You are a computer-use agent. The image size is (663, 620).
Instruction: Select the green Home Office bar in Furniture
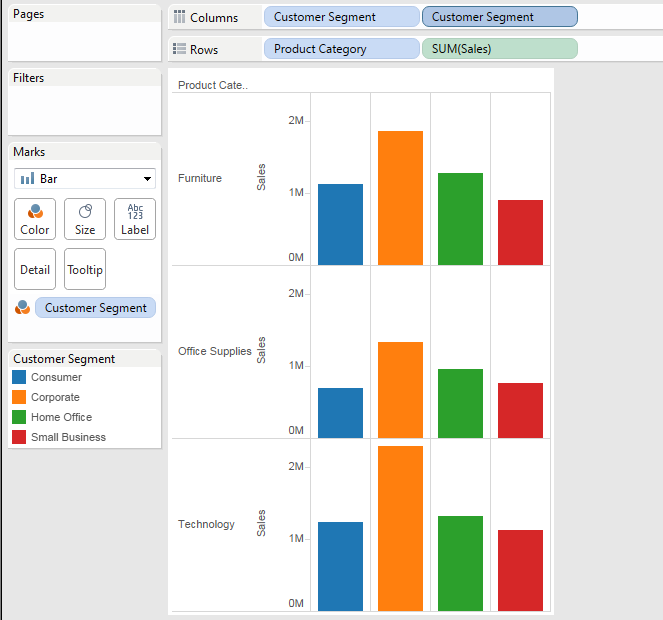pos(460,219)
